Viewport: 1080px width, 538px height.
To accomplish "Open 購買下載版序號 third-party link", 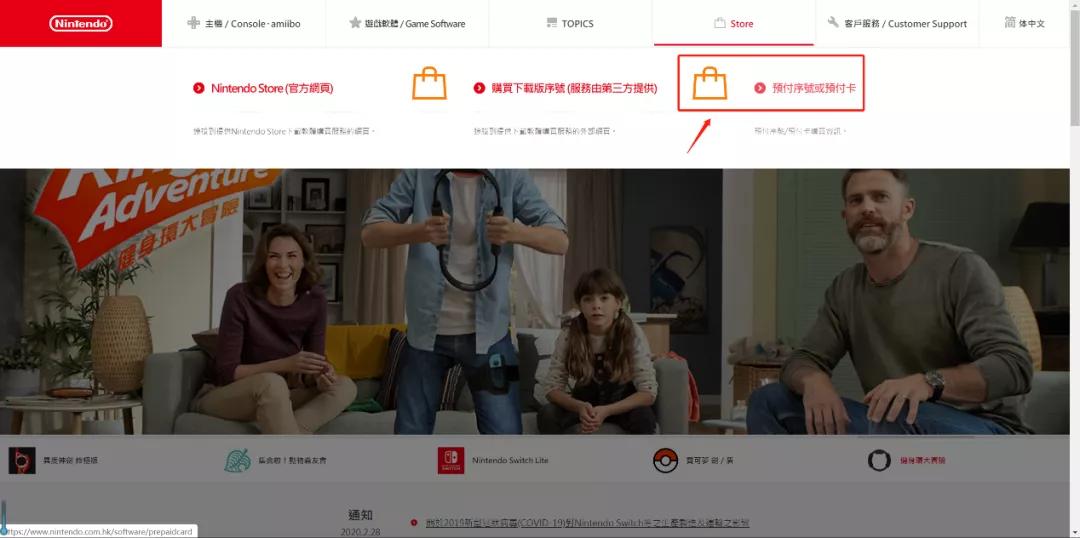I will (574, 88).
